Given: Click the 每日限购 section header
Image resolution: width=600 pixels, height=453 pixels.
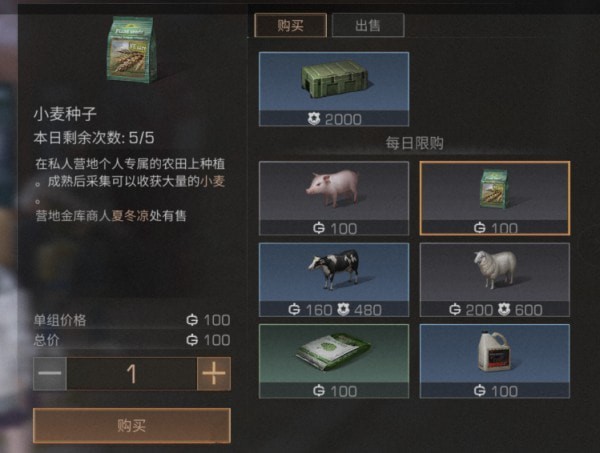Looking at the screenshot, I should tap(414, 143).
